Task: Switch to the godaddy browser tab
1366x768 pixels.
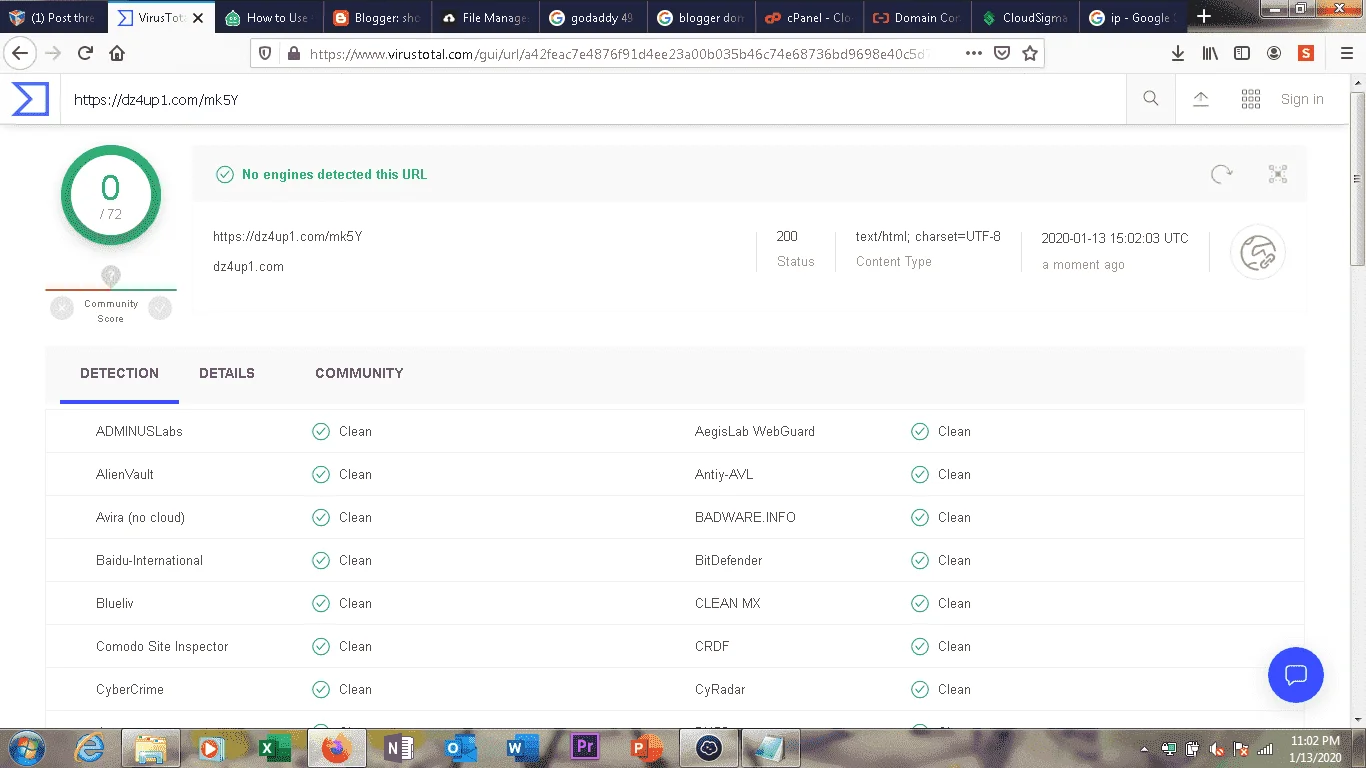Action: [592, 18]
